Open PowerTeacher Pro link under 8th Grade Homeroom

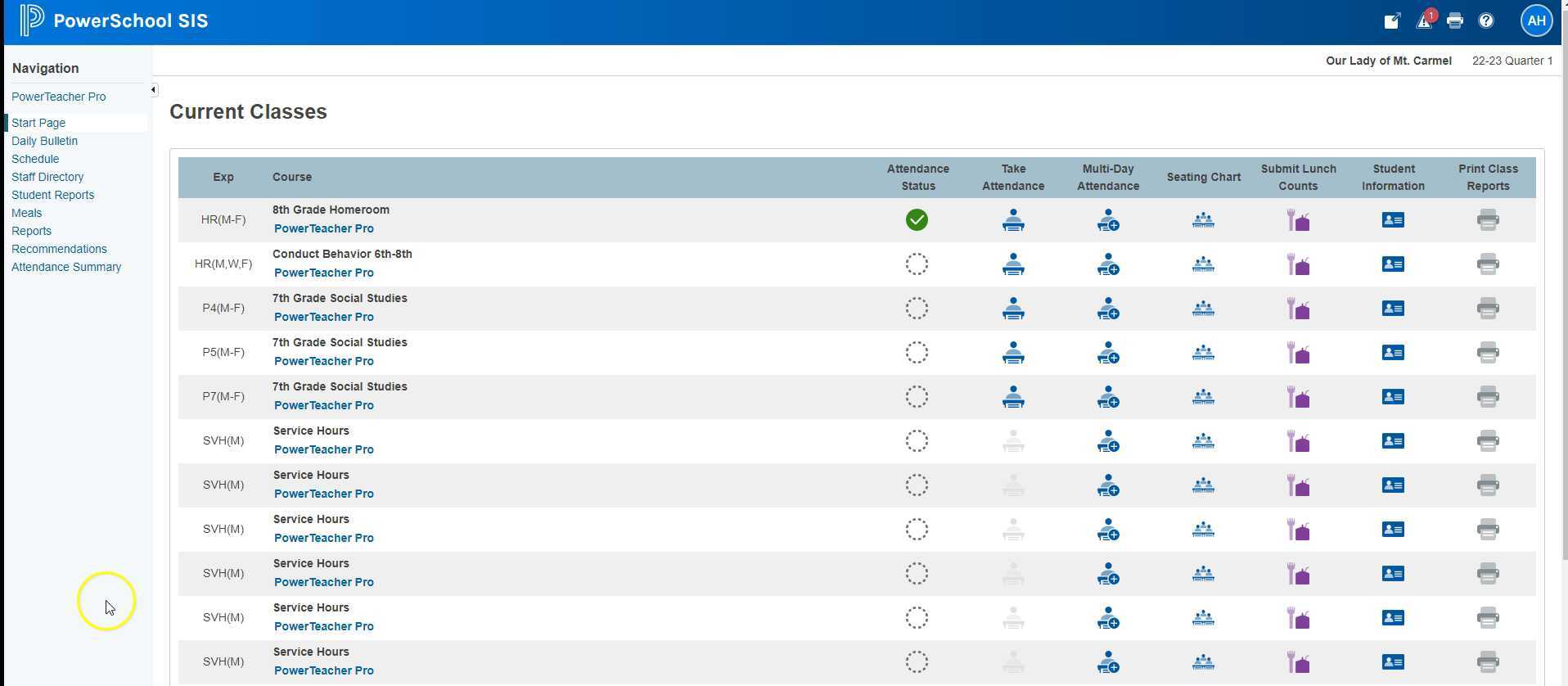323,228
